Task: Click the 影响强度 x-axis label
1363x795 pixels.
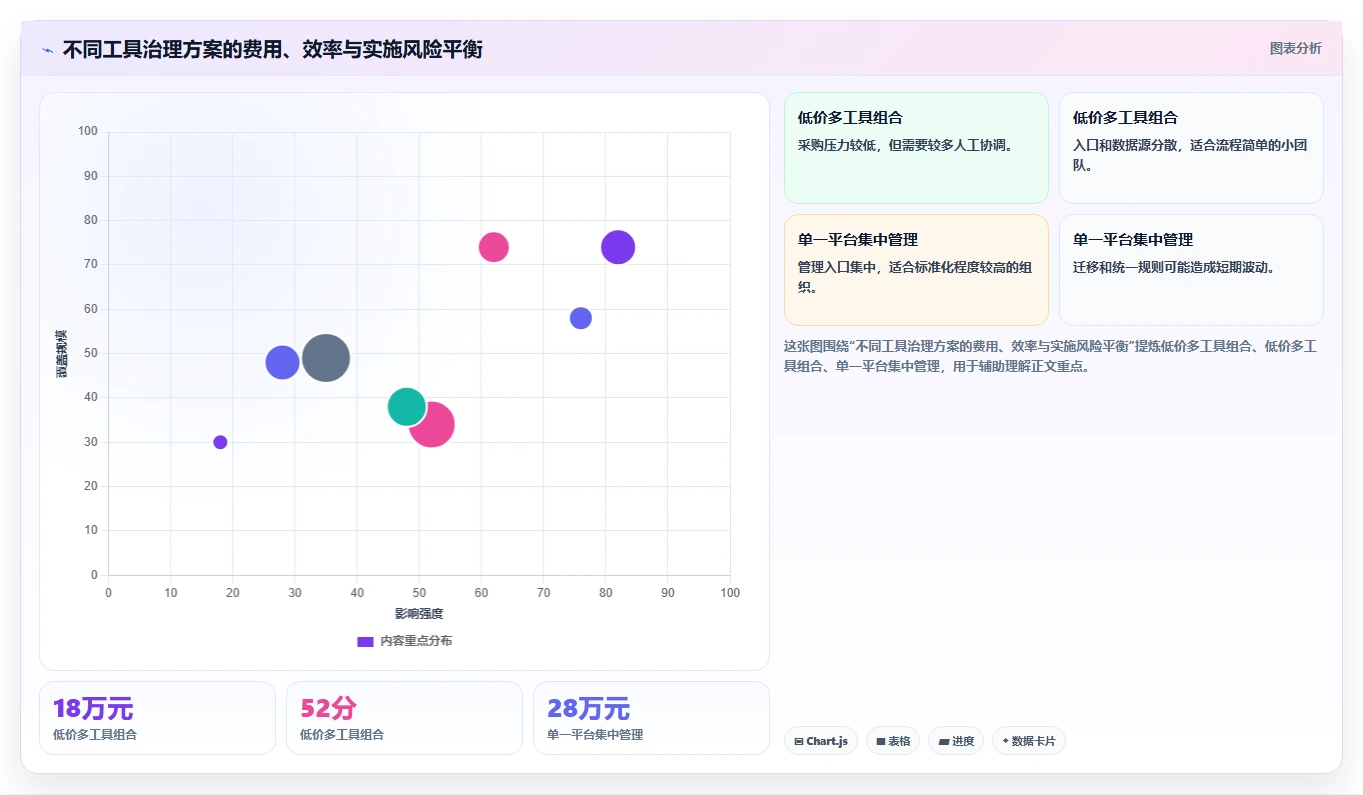Action: tap(419, 613)
